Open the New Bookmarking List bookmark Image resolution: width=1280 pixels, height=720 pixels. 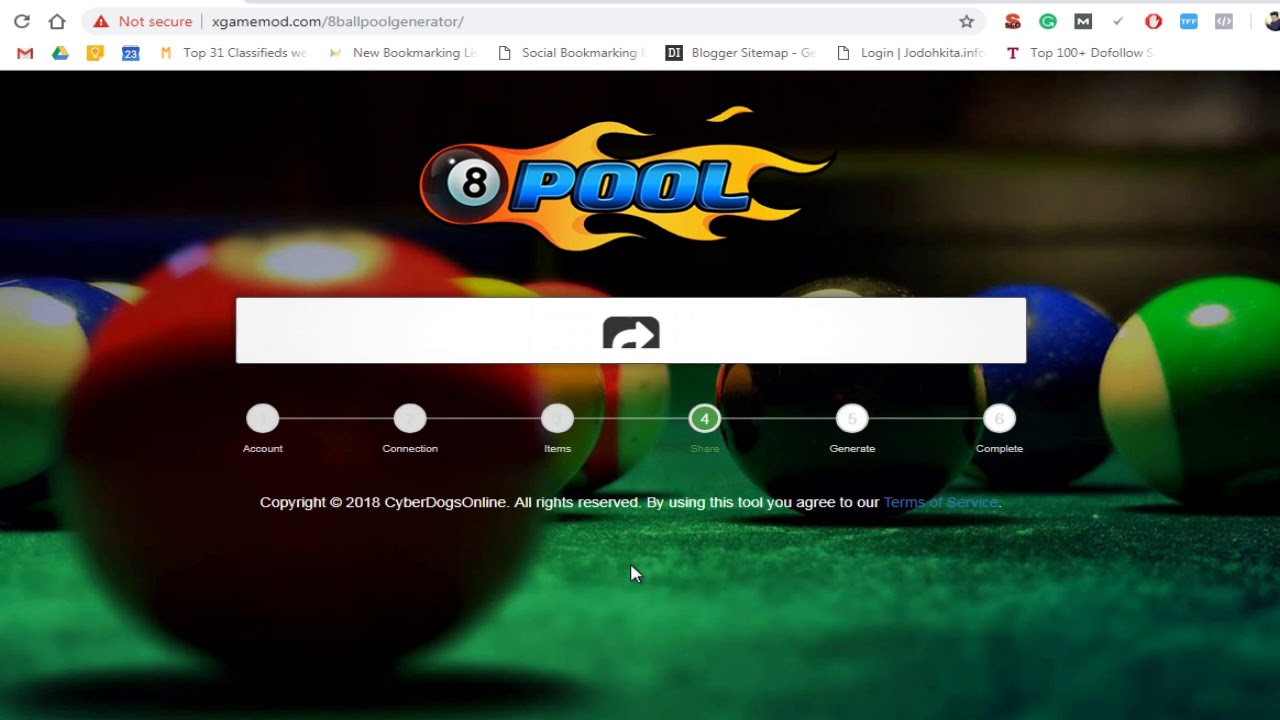point(403,53)
